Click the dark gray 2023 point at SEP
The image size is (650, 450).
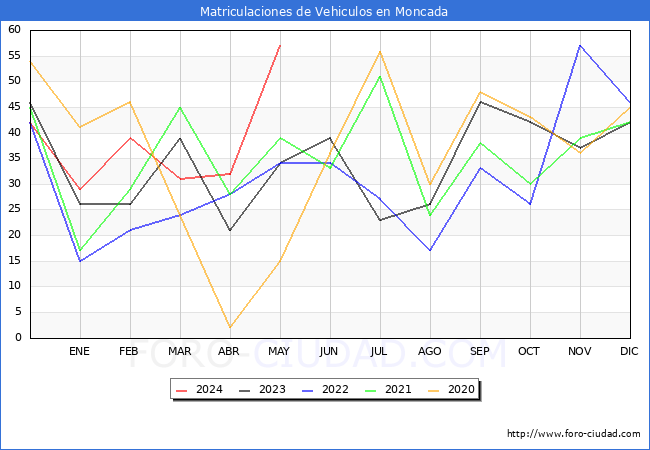[480, 102]
